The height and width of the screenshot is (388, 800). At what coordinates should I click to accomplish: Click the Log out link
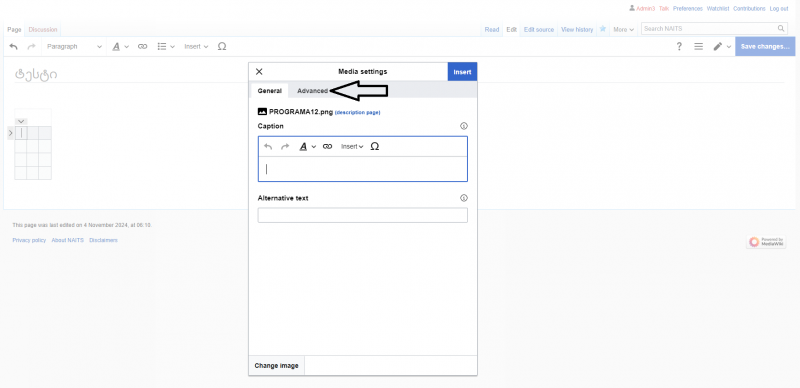coord(779,9)
